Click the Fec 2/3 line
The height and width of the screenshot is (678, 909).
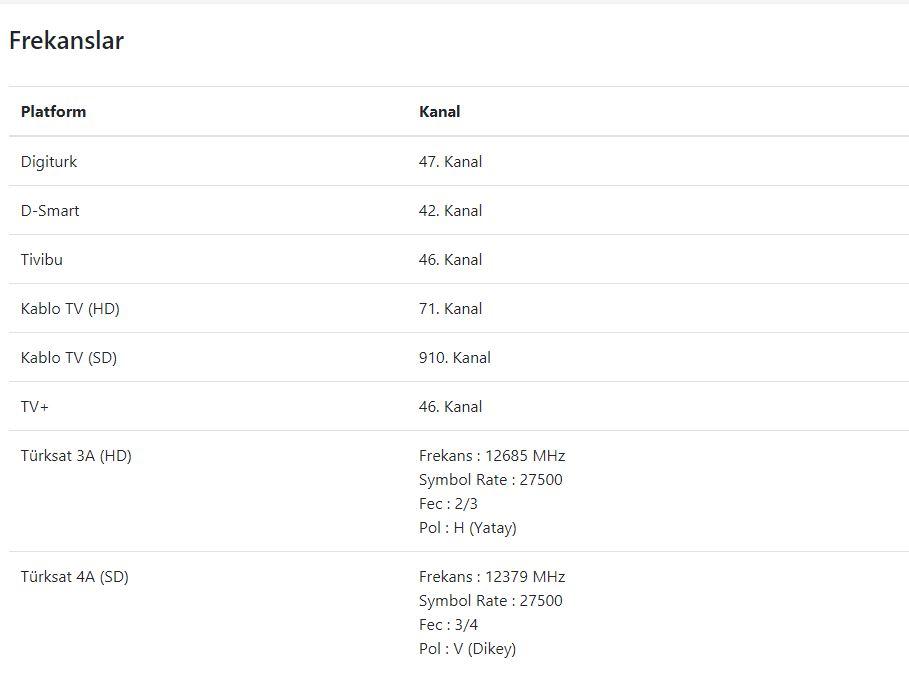(448, 504)
